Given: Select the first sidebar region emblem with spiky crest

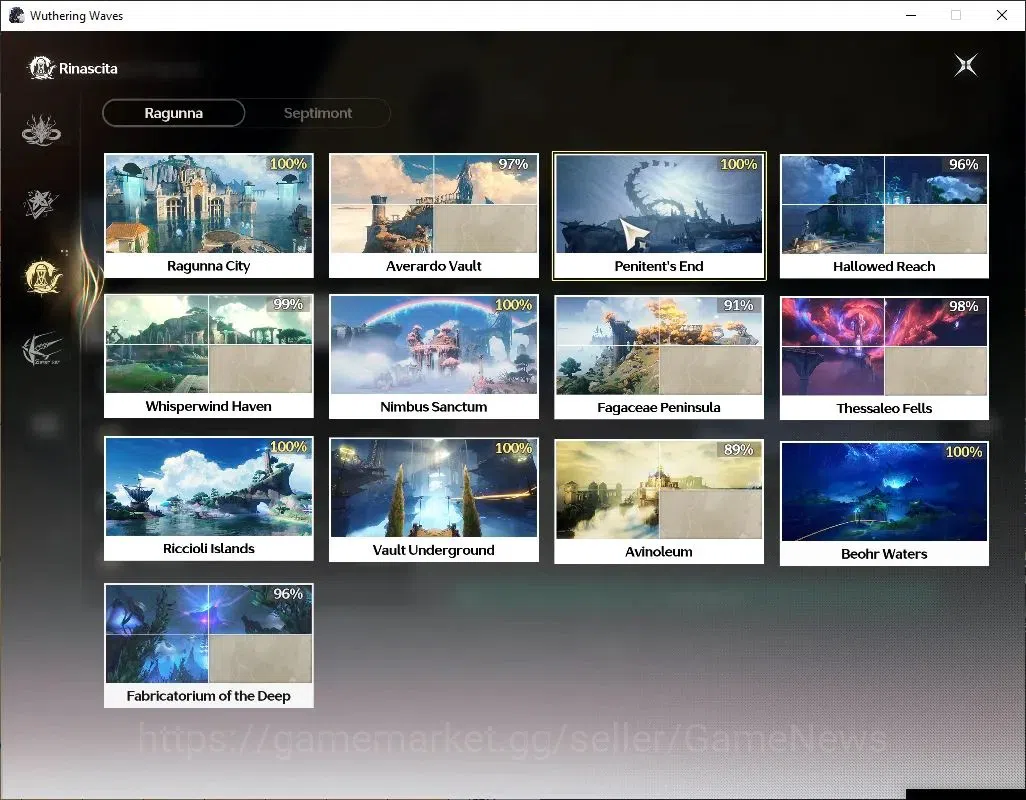Looking at the screenshot, I should click(x=41, y=130).
